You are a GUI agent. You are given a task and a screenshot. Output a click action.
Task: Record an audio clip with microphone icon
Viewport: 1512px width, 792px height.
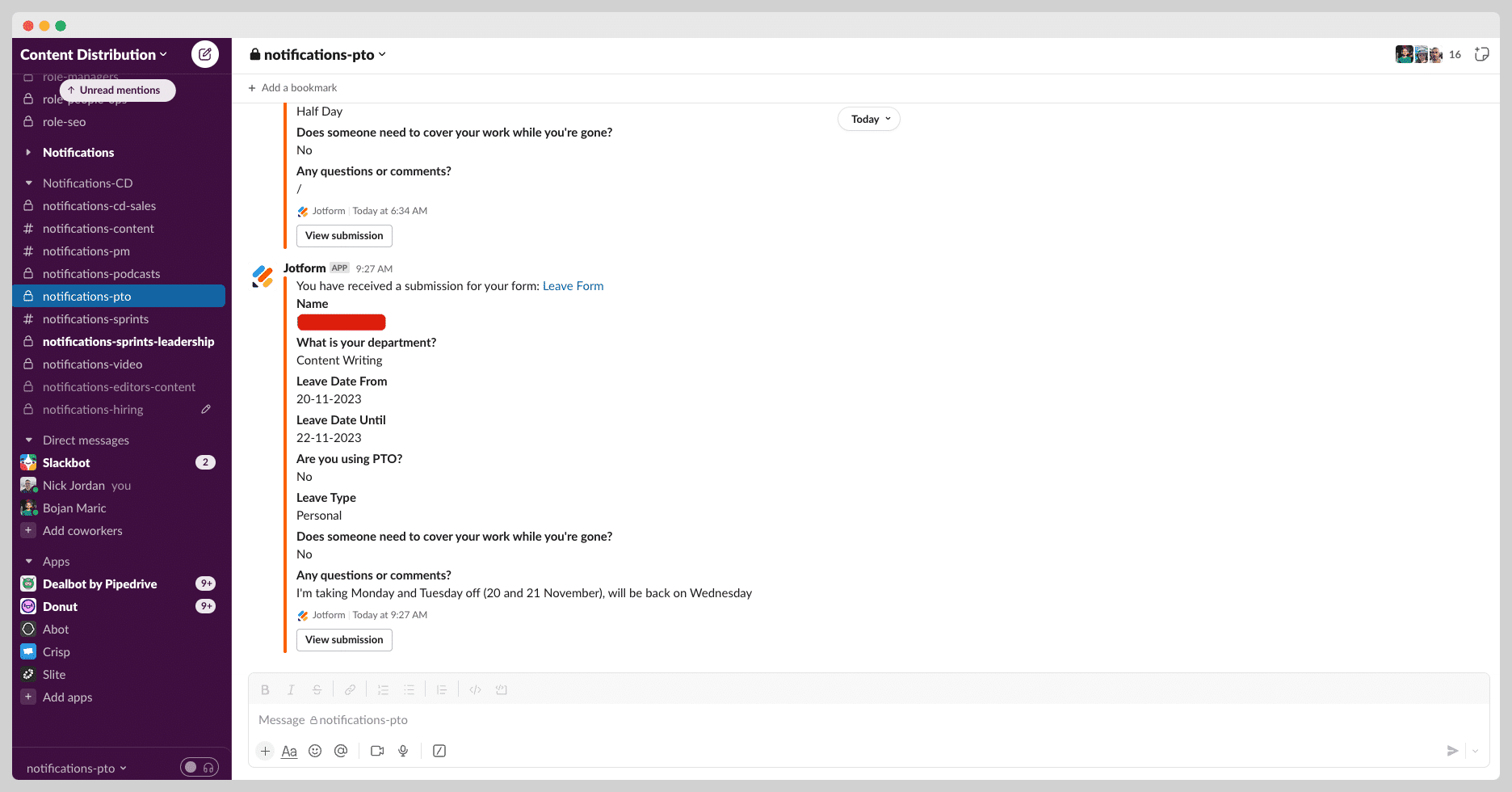[x=403, y=751]
